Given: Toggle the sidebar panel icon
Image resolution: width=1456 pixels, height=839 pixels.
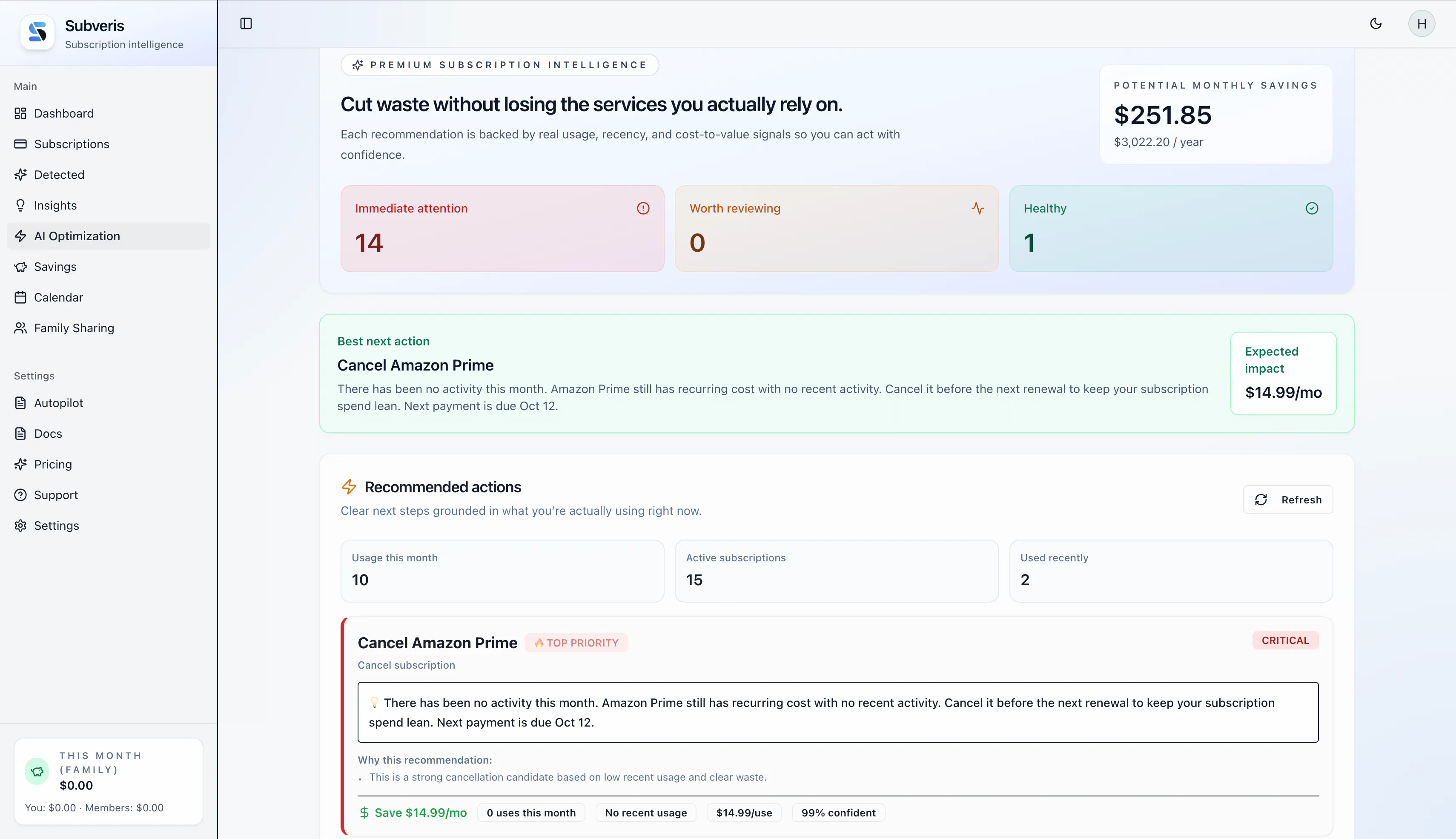Looking at the screenshot, I should (x=246, y=23).
